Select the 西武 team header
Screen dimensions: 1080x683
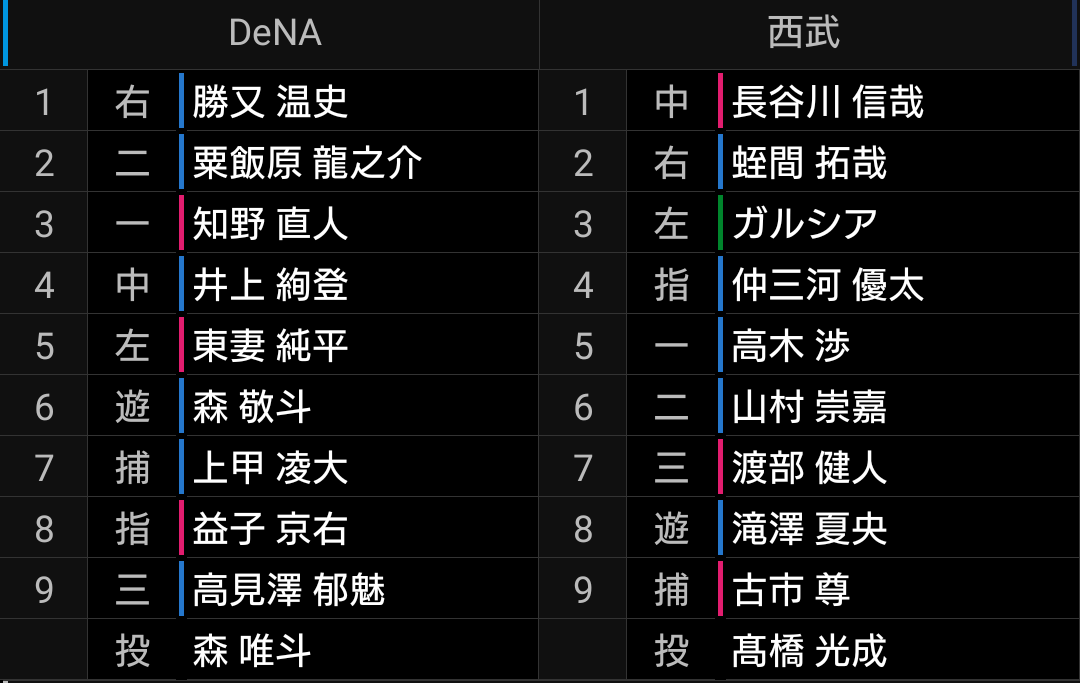point(803,32)
